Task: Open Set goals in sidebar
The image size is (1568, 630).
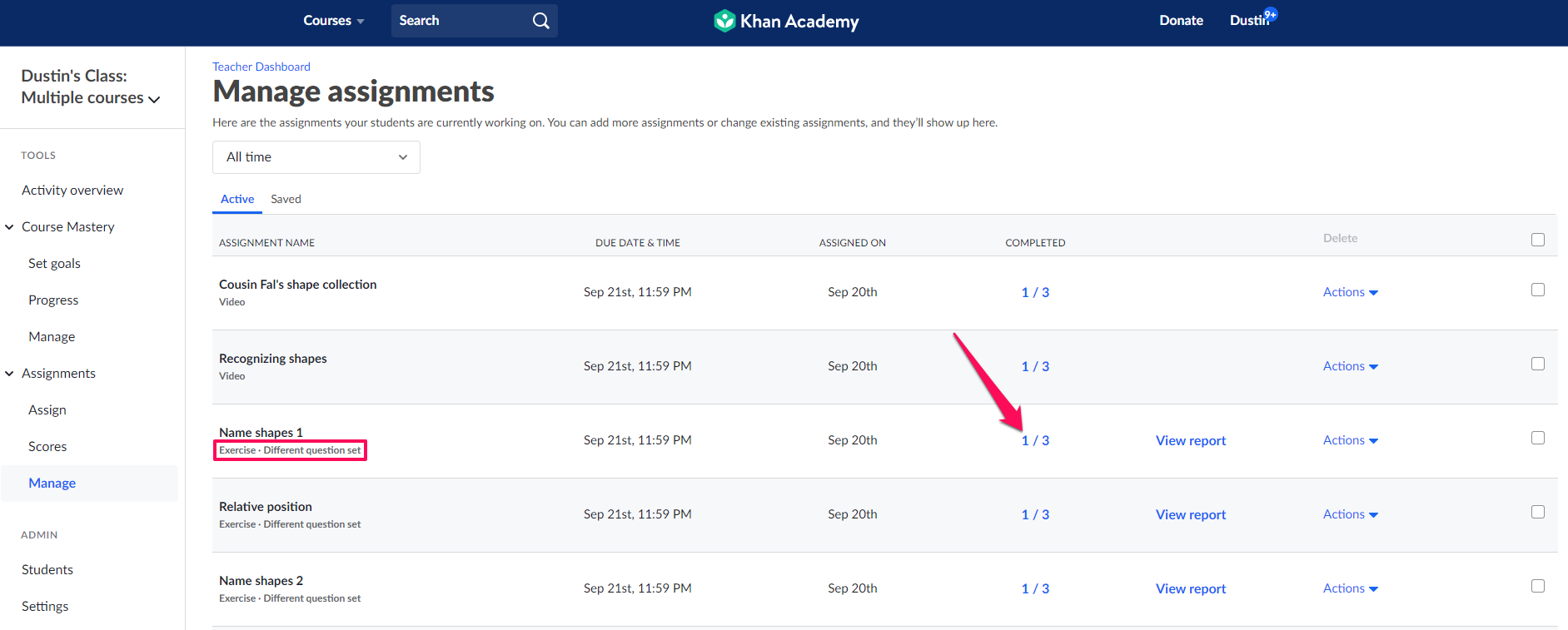Action: (x=54, y=264)
